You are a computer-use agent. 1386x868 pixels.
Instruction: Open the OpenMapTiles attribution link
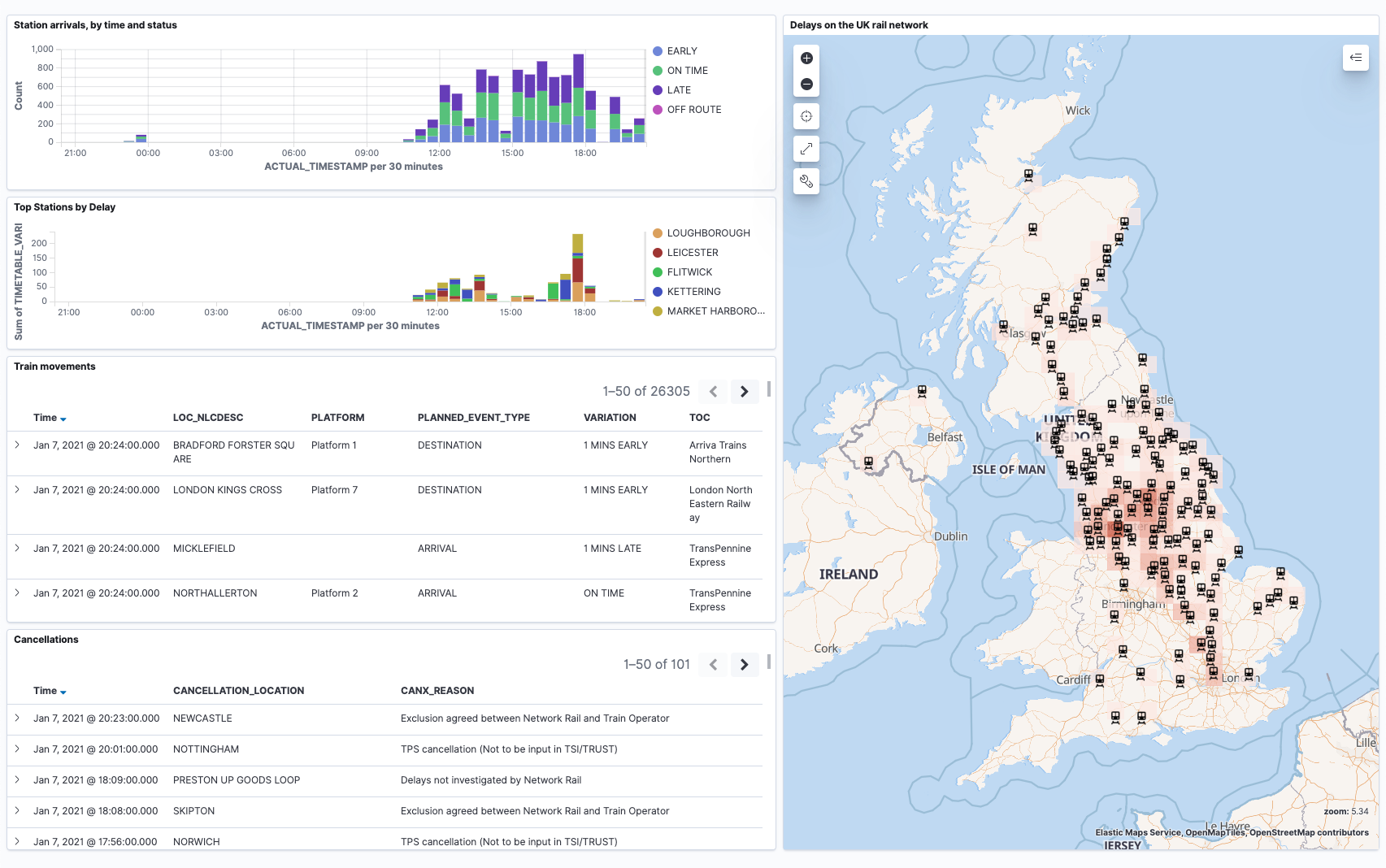point(1215,832)
